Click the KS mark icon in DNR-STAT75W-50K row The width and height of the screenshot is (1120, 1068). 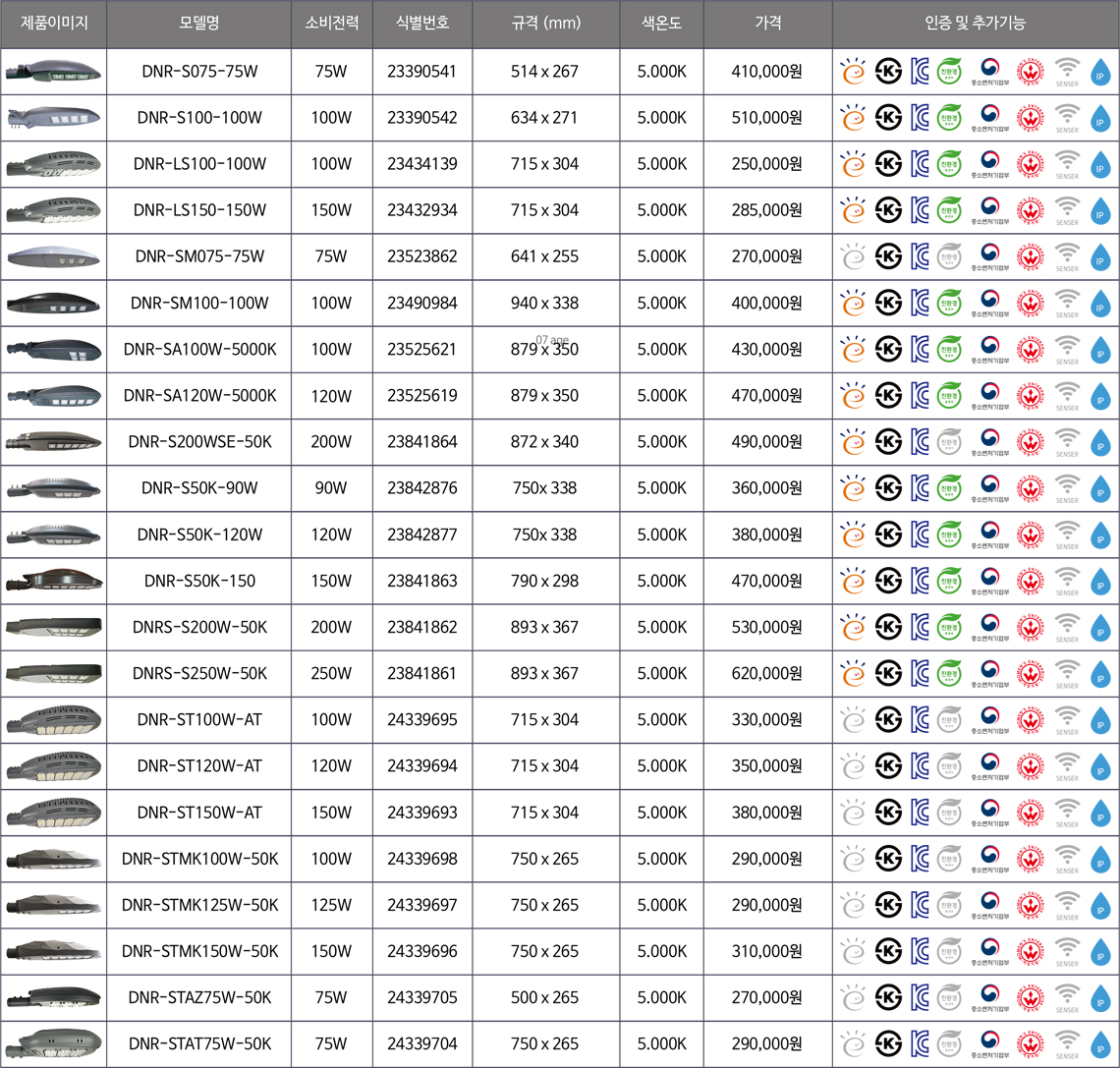tap(888, 1043)
